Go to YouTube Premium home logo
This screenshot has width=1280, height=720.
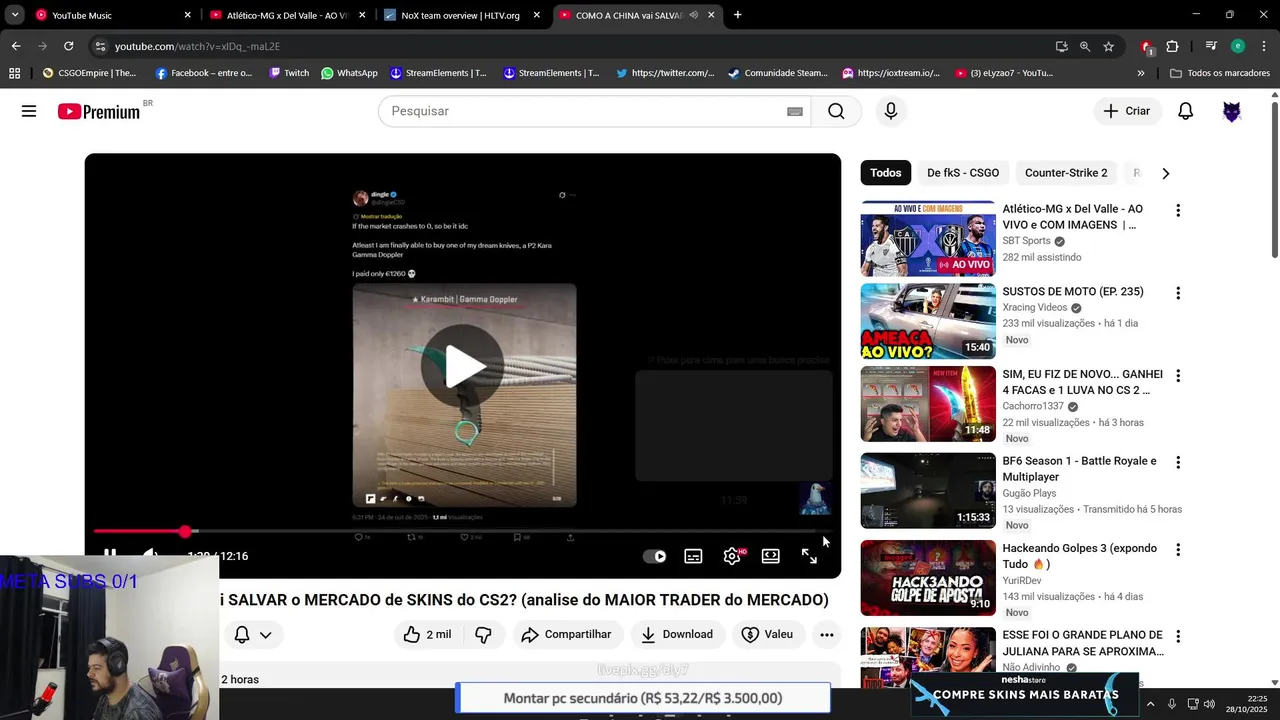click(99, 112)
